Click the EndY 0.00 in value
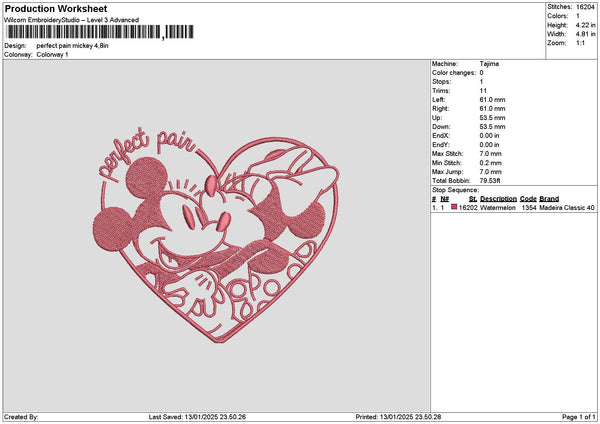Image resolution: width=600 pixels, height=424 pixels. [x=489, y=145]
